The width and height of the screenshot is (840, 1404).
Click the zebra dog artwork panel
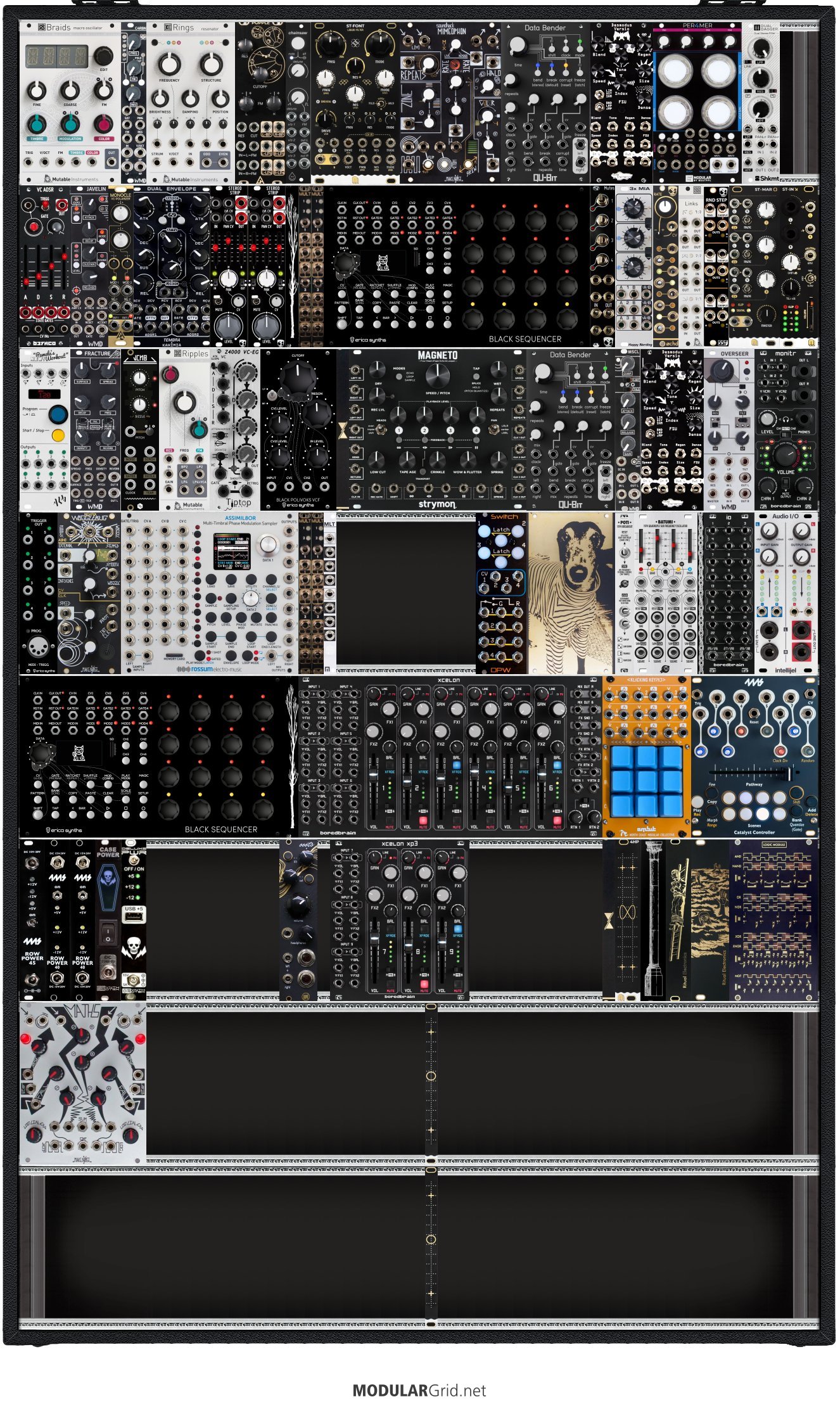pos(570,593)
